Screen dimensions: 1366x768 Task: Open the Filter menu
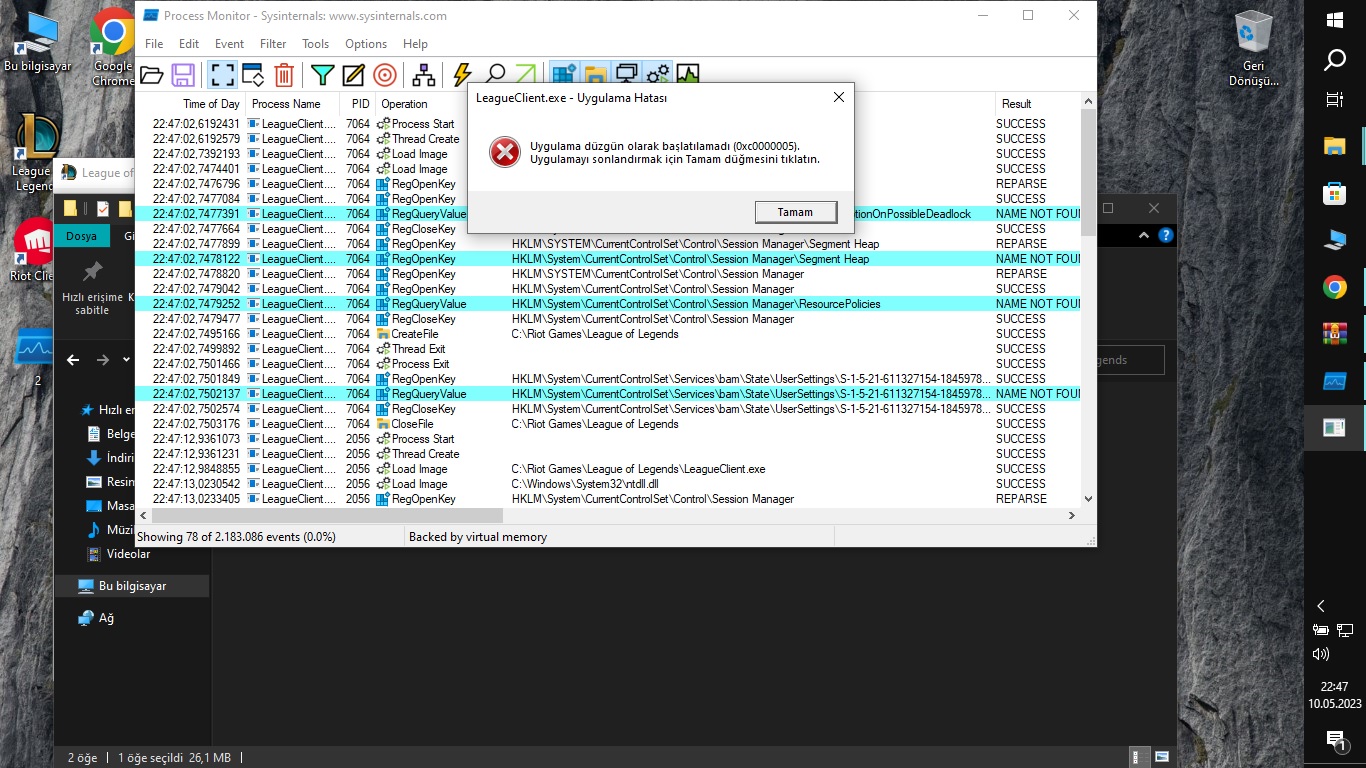point(273,44)
